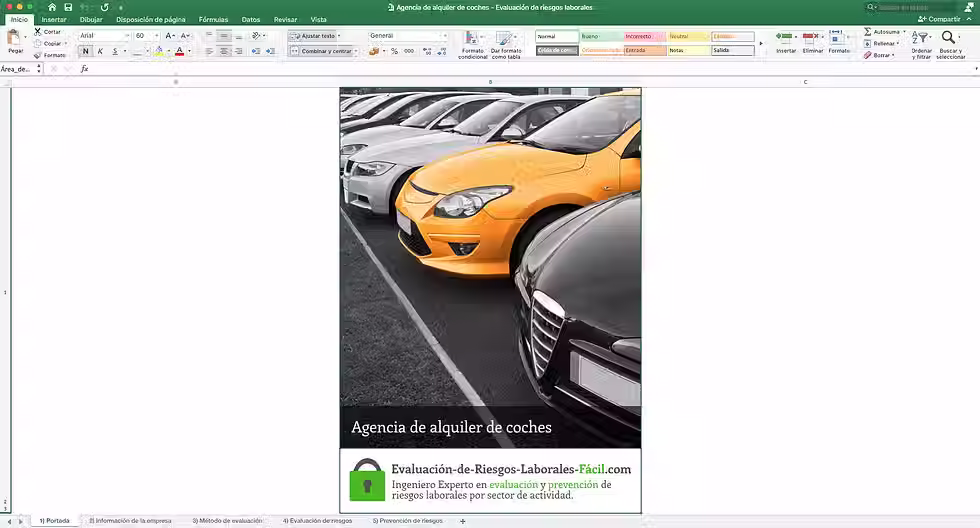Screen dimensions: 980x528
Task: Click Combinar y centrar button
Action: tap(321, 51)
